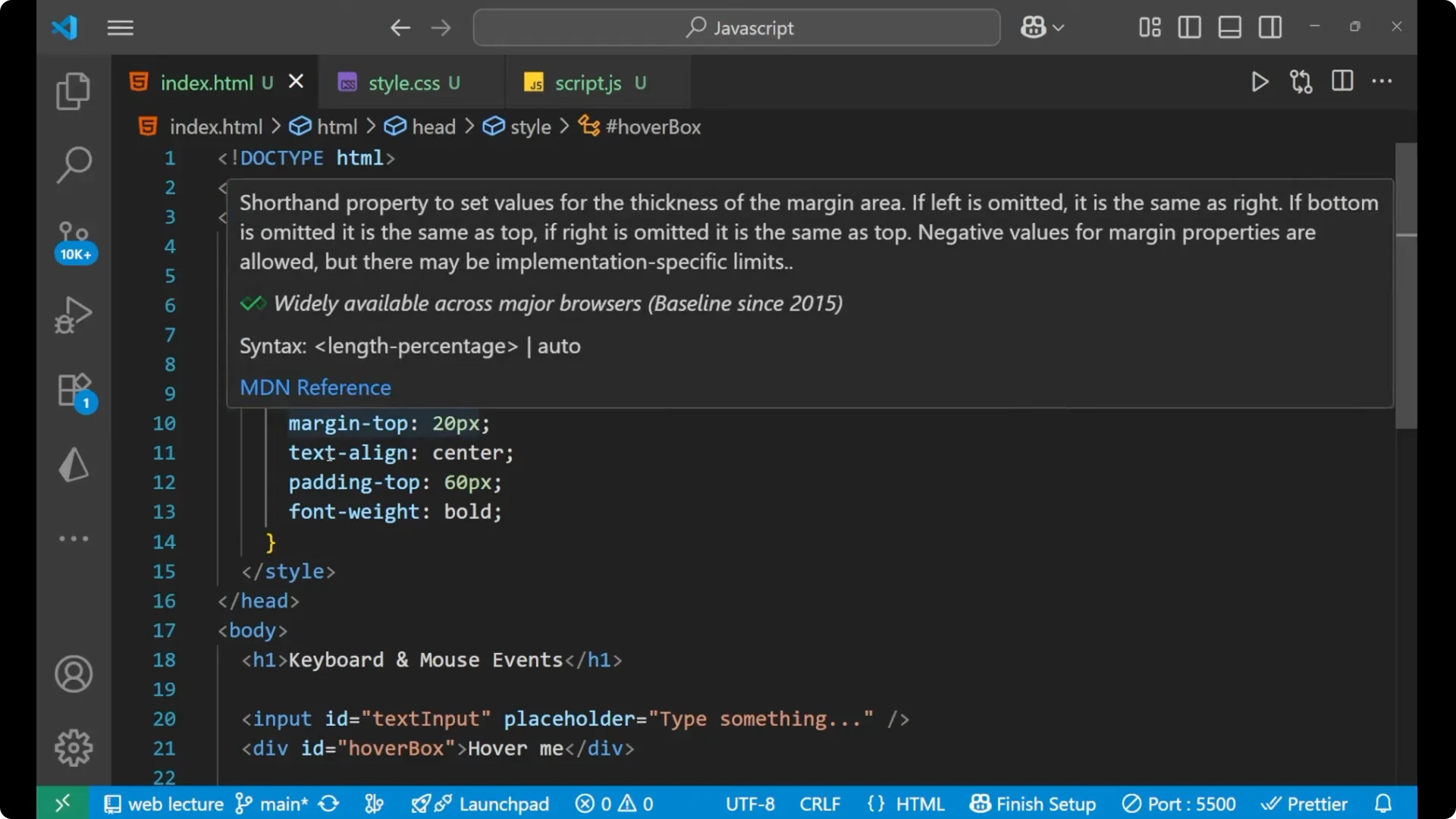This screenshot has width=1456, height=819.
Task: Toggle the bottom panel visibility
Action: [x=1229, y=27]
